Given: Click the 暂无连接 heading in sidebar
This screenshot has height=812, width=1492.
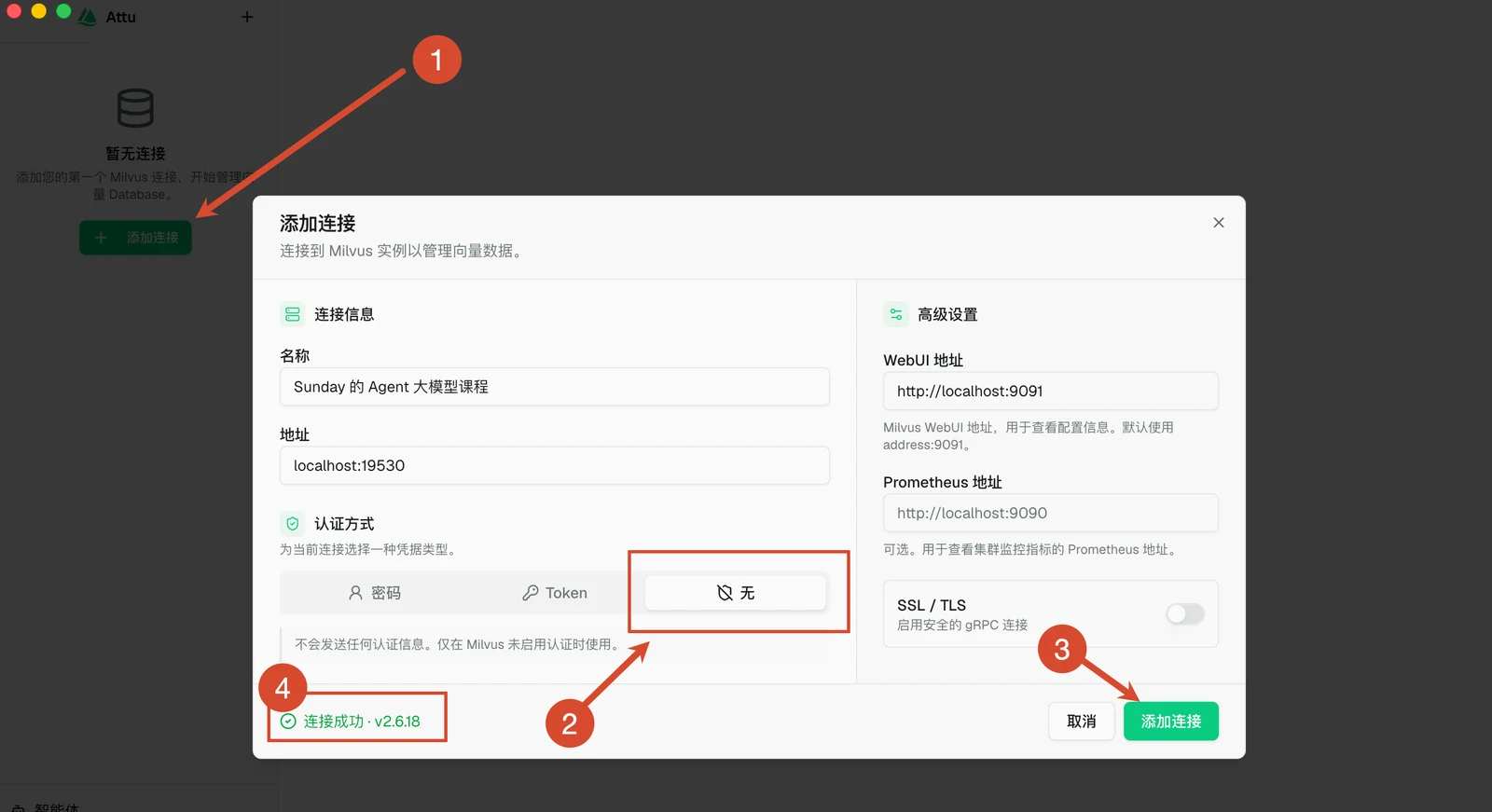Looking at the screenshot, I should click(x=135, y=153).
